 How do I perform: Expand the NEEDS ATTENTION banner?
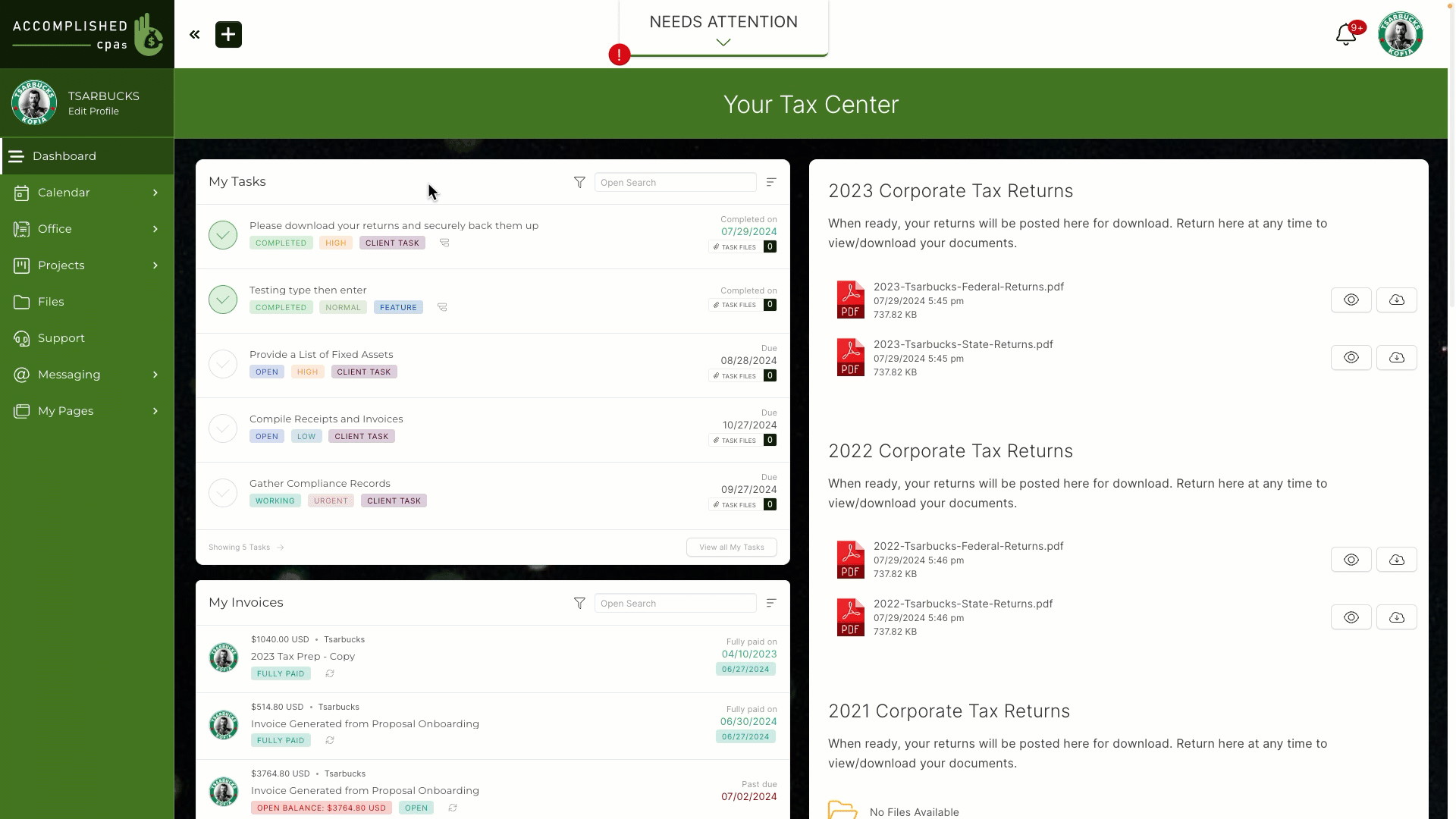coord(724,42)
